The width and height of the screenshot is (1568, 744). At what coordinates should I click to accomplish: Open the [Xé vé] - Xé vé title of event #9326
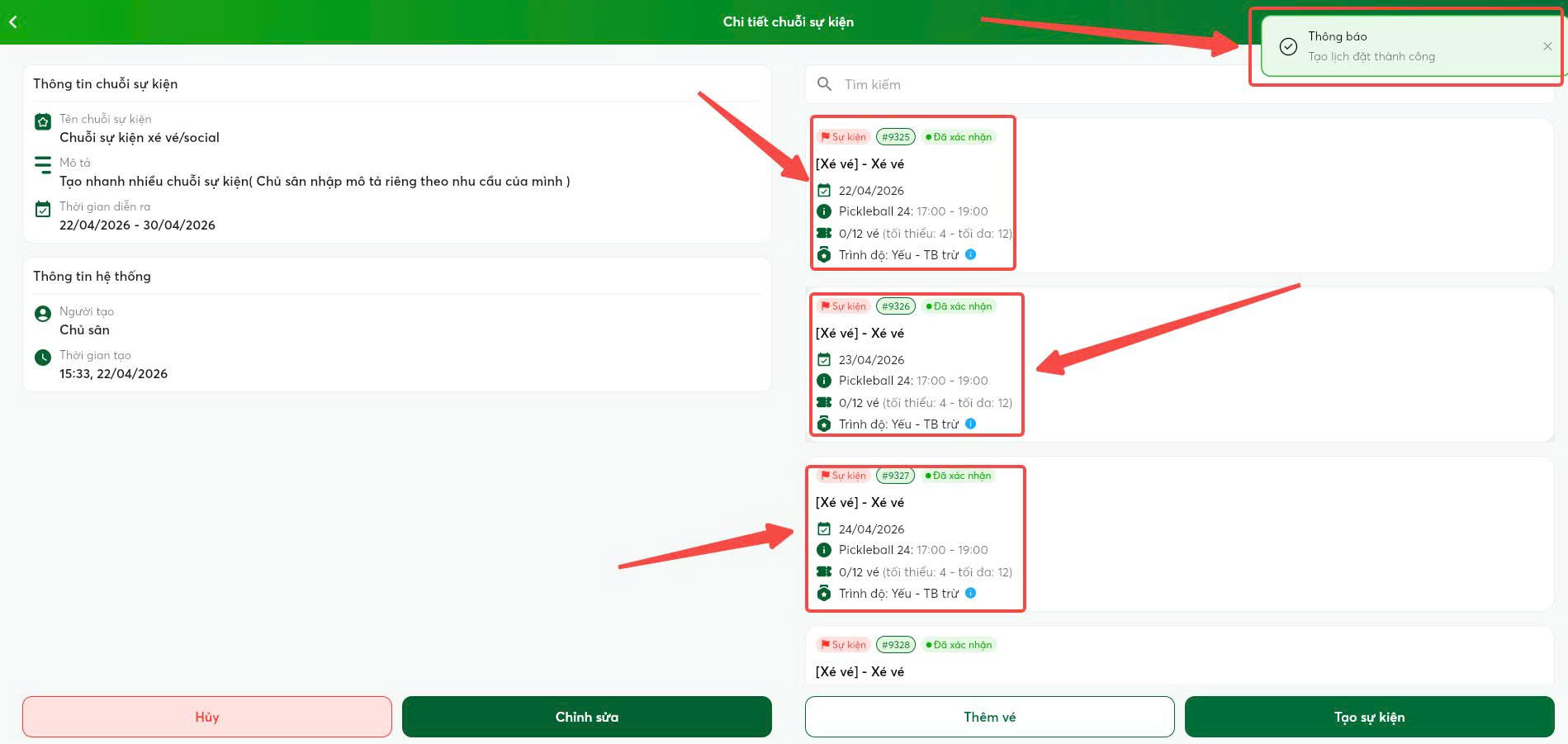pos(860,334)
